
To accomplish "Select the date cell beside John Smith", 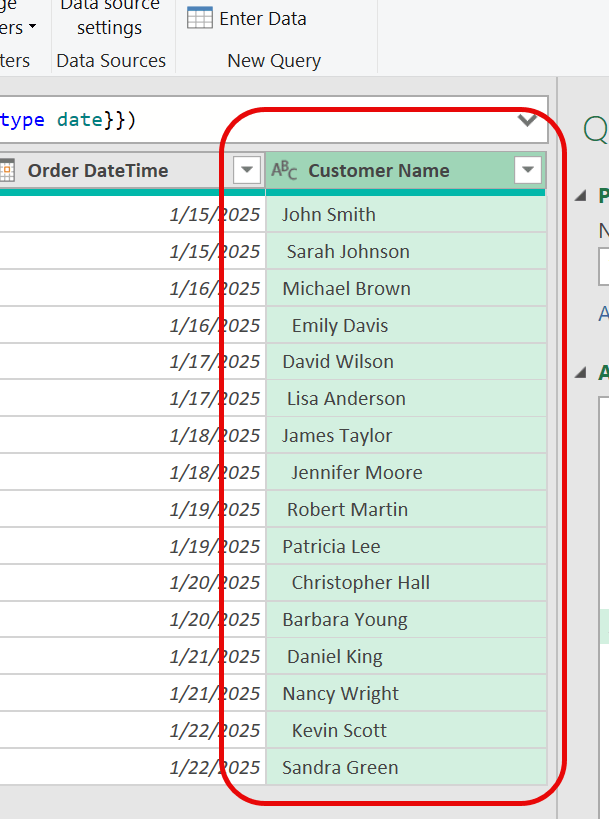I will click(x=133, y=214).
